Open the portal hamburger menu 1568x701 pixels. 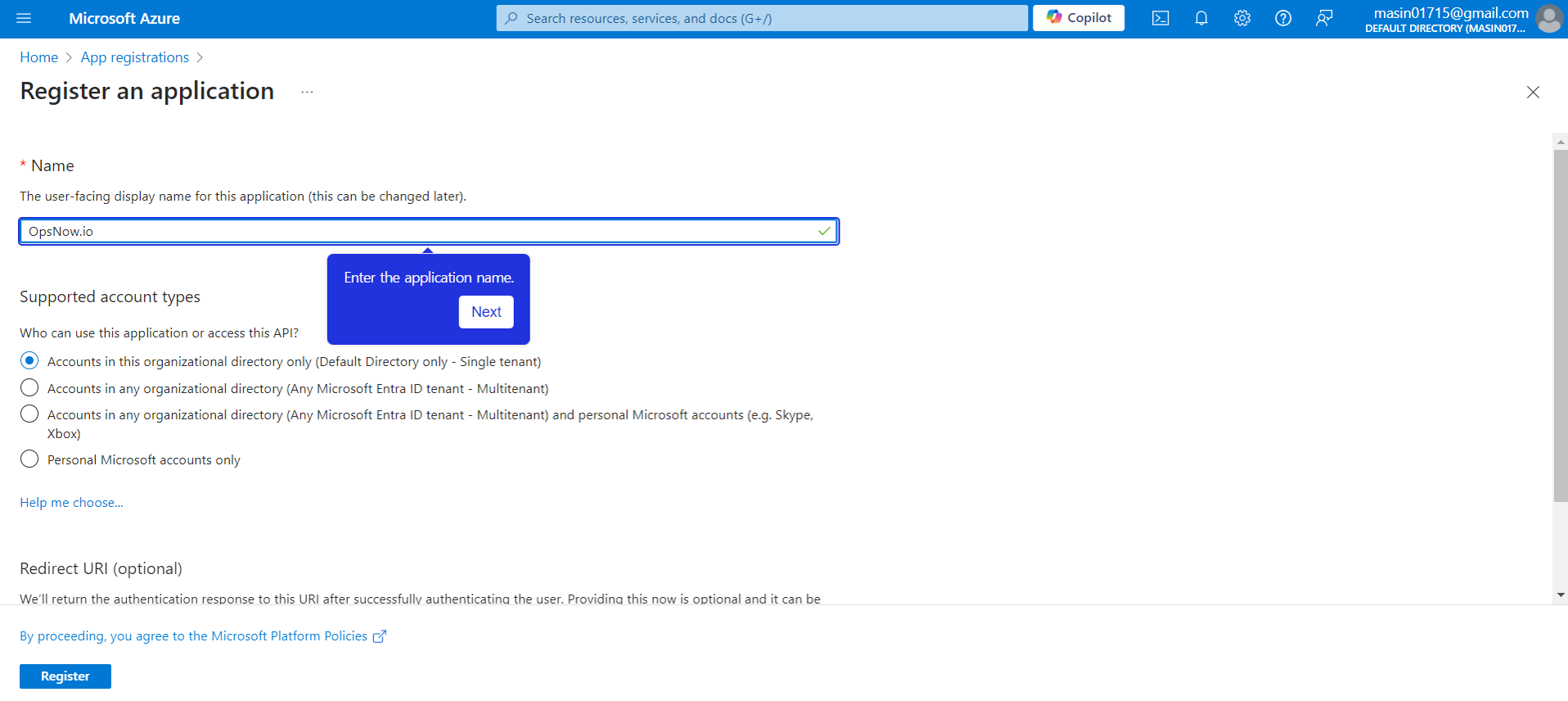[24, 18]
